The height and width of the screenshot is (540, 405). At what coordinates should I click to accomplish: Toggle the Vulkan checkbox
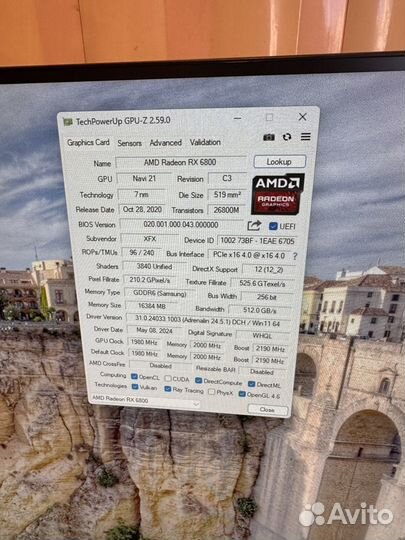coord(135,386)
